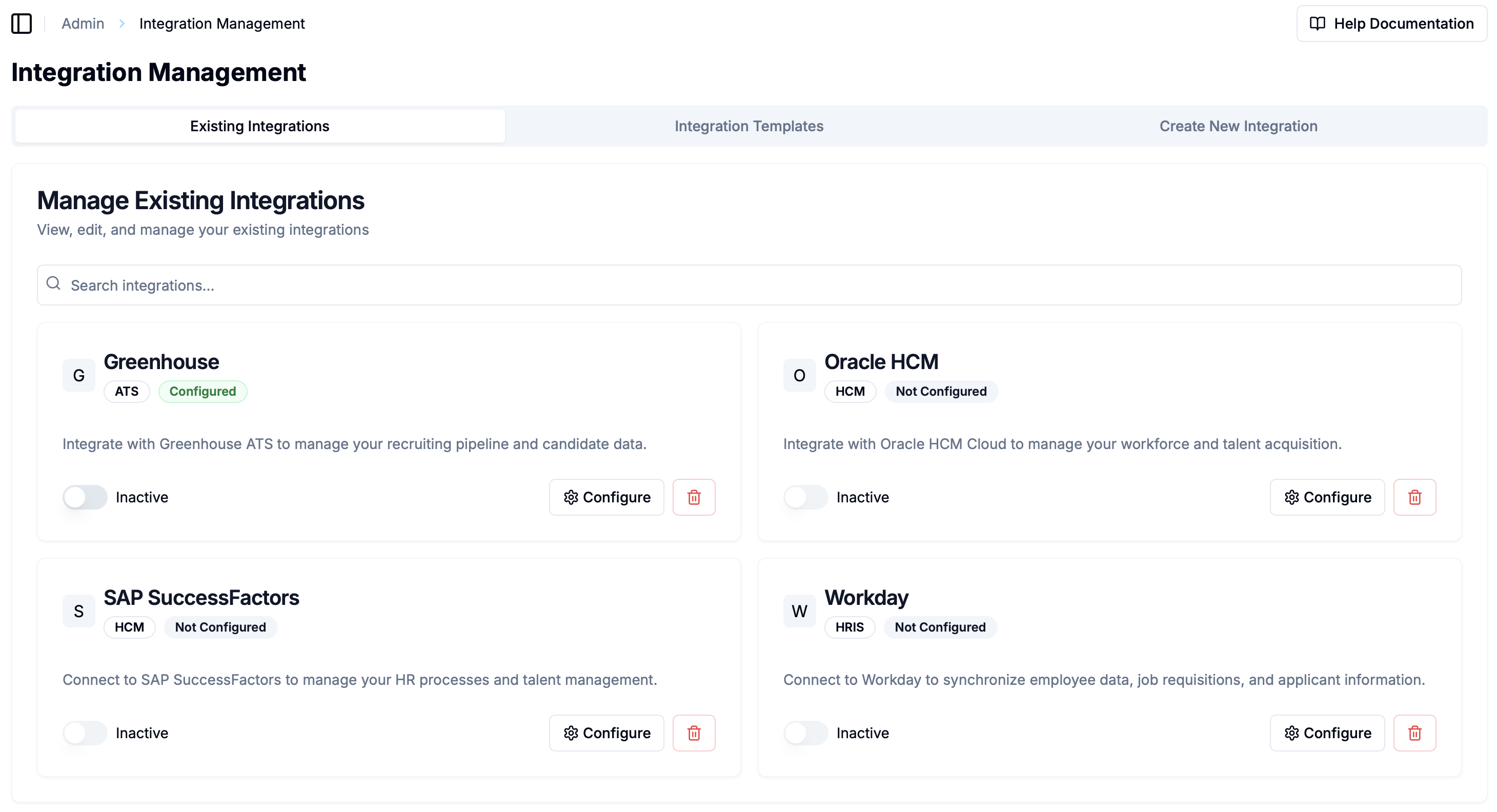Viewport: 1497px width, 812px height.
Task: Toggle the sidebar panel icon
Action: [22, 24]
